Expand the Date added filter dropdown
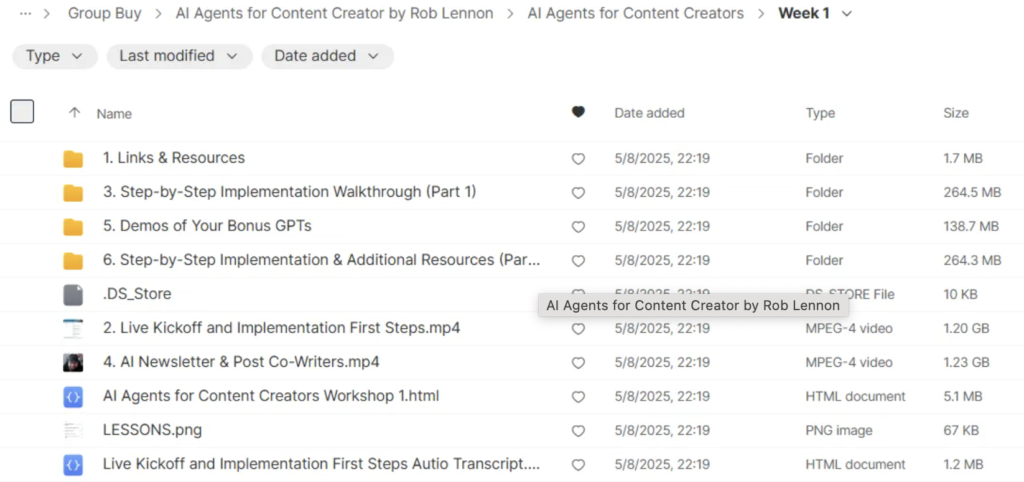1024x482 pixels. pos(327,56)
